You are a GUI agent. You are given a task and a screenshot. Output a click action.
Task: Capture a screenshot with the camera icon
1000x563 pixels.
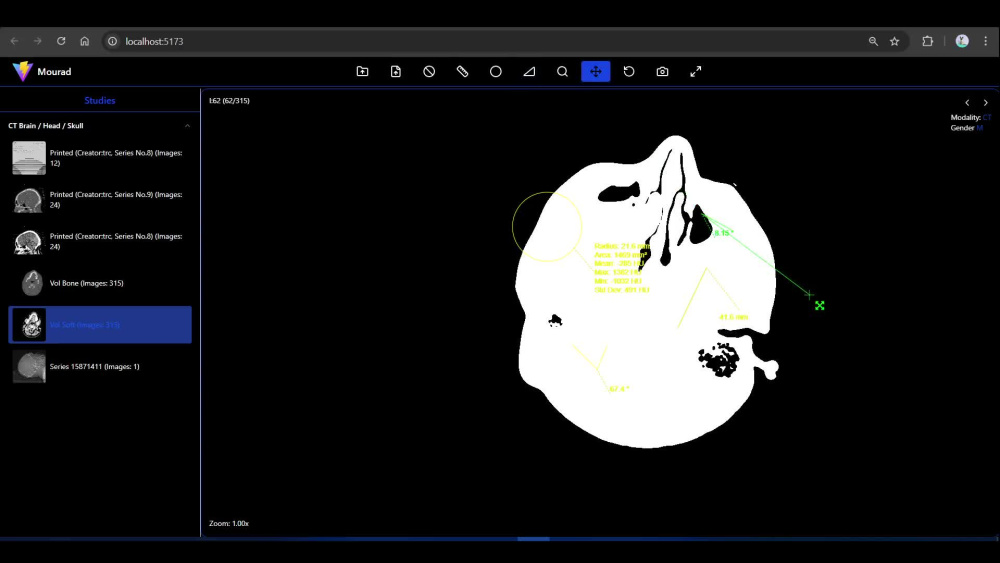663,71
